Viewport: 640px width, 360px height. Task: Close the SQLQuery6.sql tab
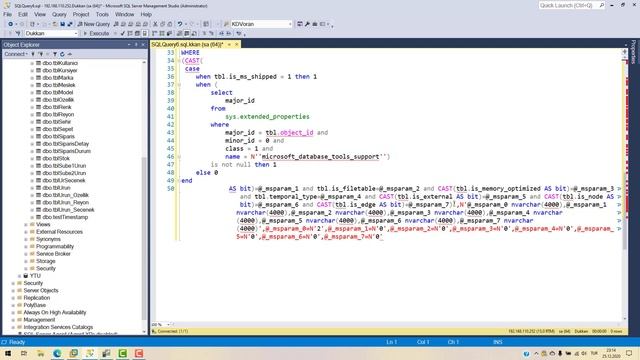[x=236, y=44]
